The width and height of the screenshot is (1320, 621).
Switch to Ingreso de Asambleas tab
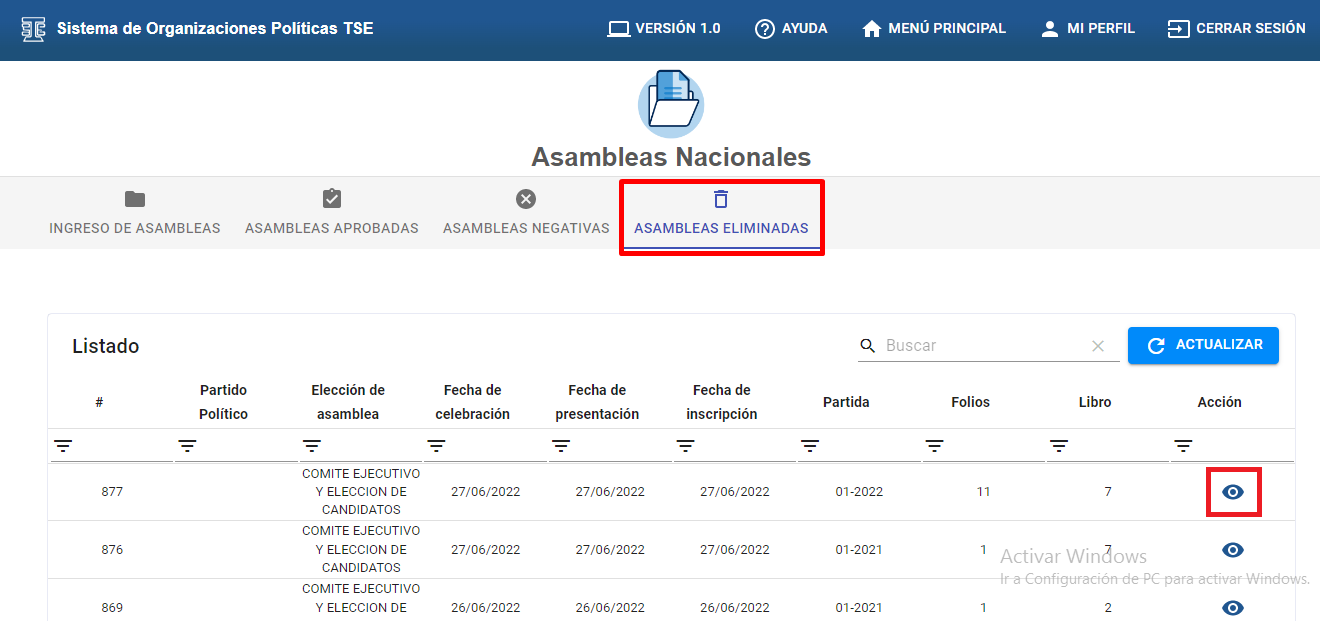coord(135,214)
